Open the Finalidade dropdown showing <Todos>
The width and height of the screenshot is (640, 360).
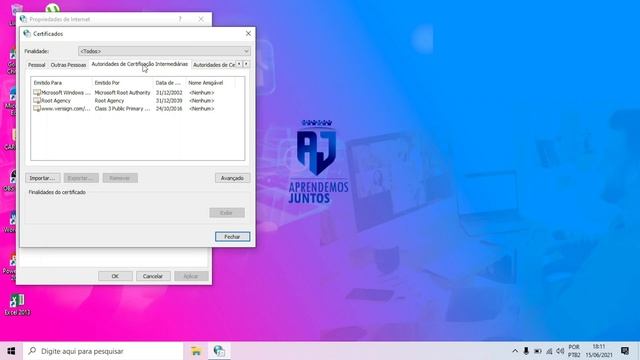click(x=164, y=51)
